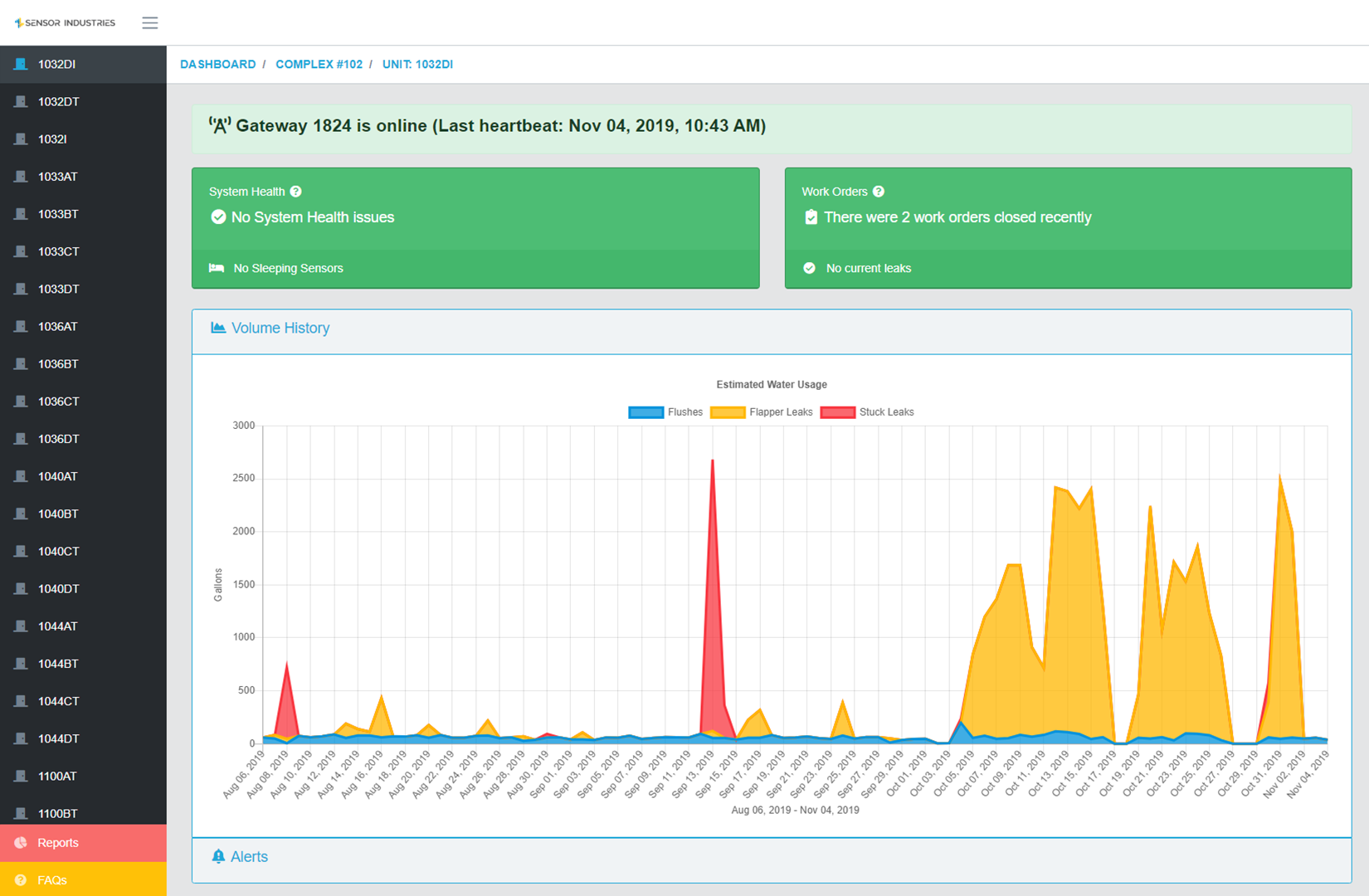Click the Estimated Water Usage chart title
Image resolution: width=1369 pixels, height=896 pixels.
click(772, 385)
